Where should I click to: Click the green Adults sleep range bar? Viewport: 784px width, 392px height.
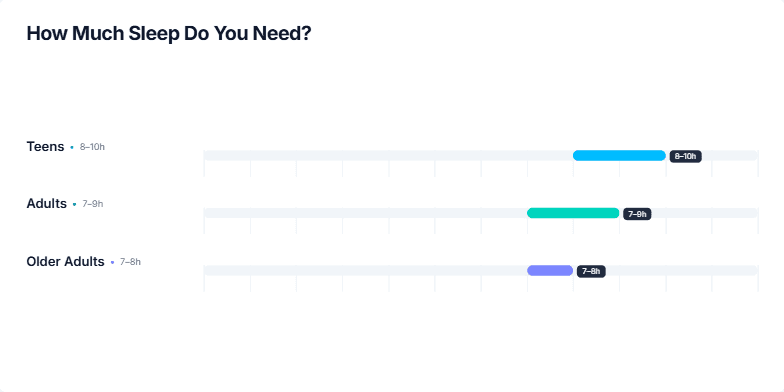click(573, 213)
